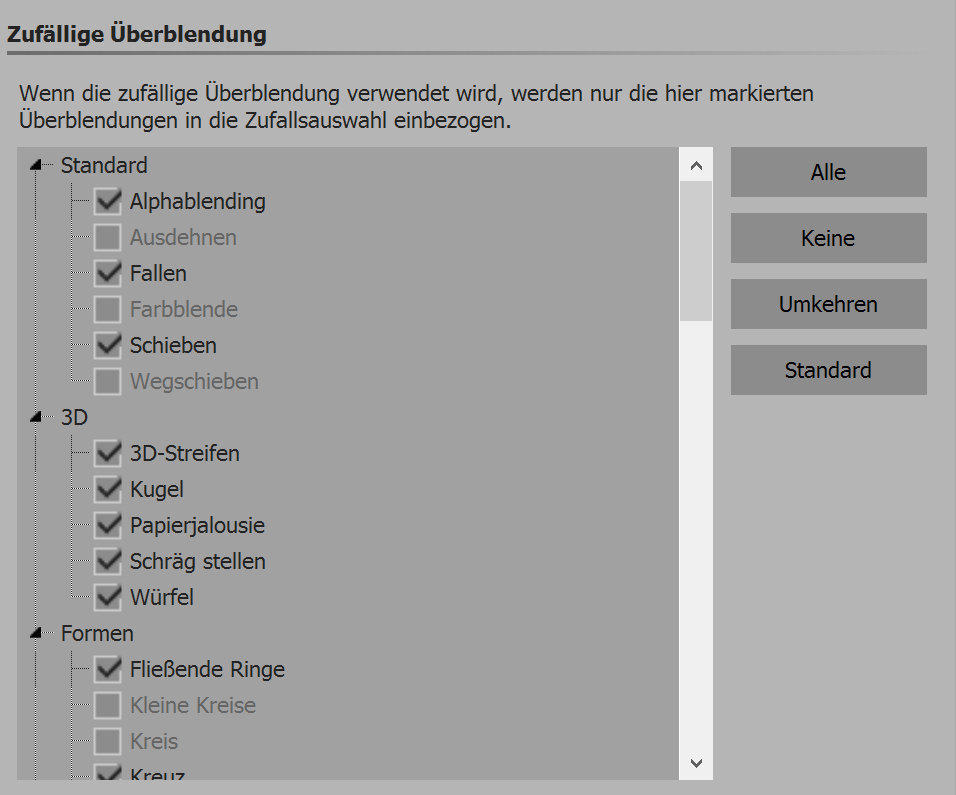Click the scrollbar down arrow
The width and height of the screenshot is (956, 795).
coord(696,763)
